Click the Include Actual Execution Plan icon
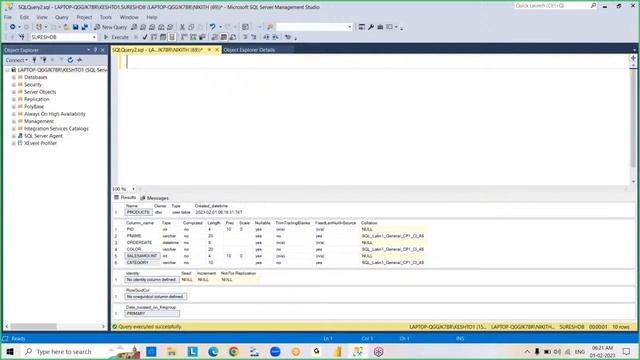Viewport: 640px width, 360px height. tap(184, 37)
